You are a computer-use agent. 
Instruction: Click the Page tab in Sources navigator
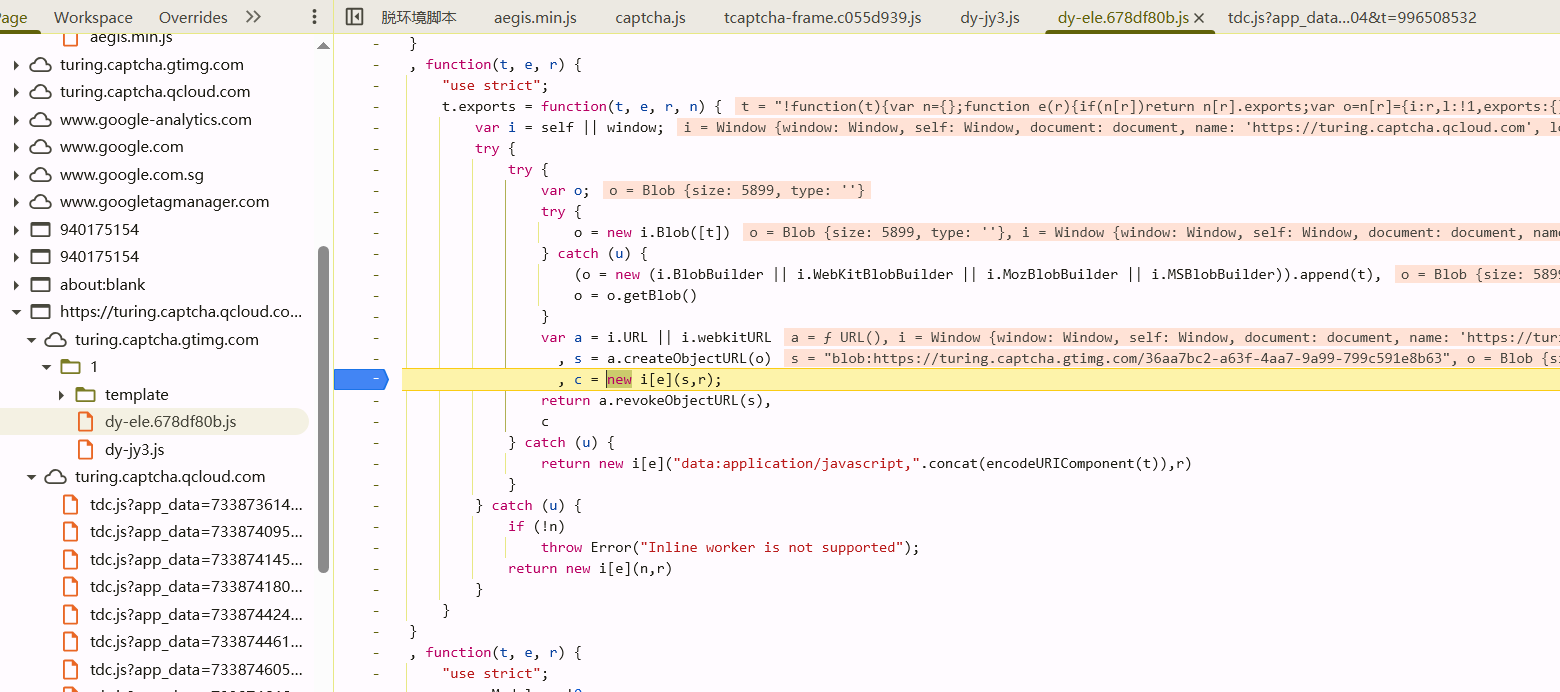[x=14, y=17]
